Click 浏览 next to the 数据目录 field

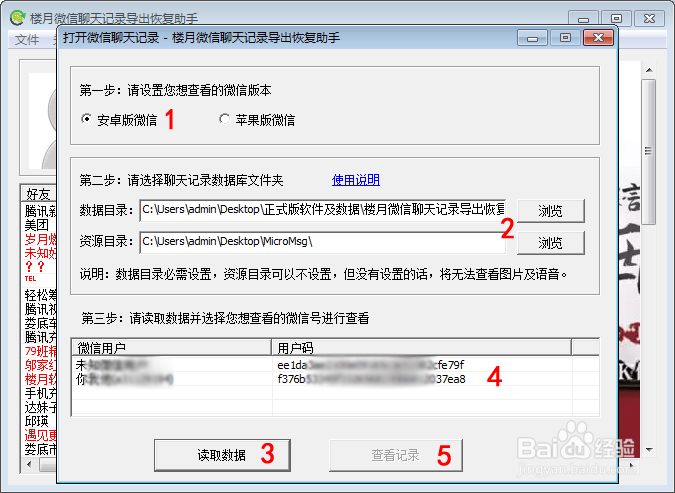click(x=551, y=211)
